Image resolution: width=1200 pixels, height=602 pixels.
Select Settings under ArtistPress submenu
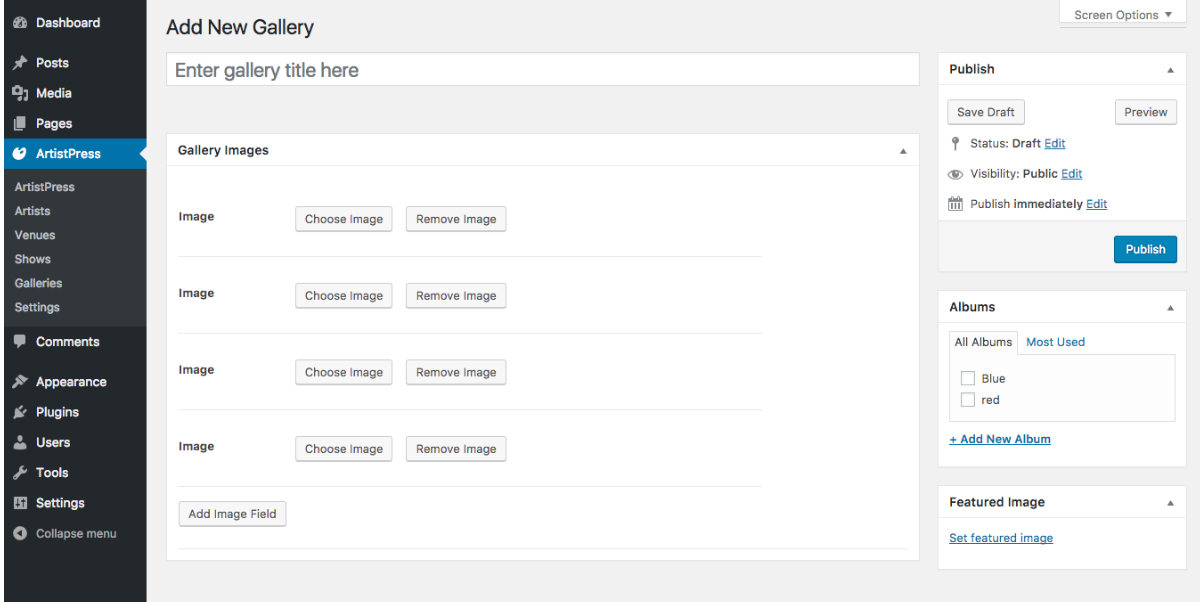click(37, 307)
